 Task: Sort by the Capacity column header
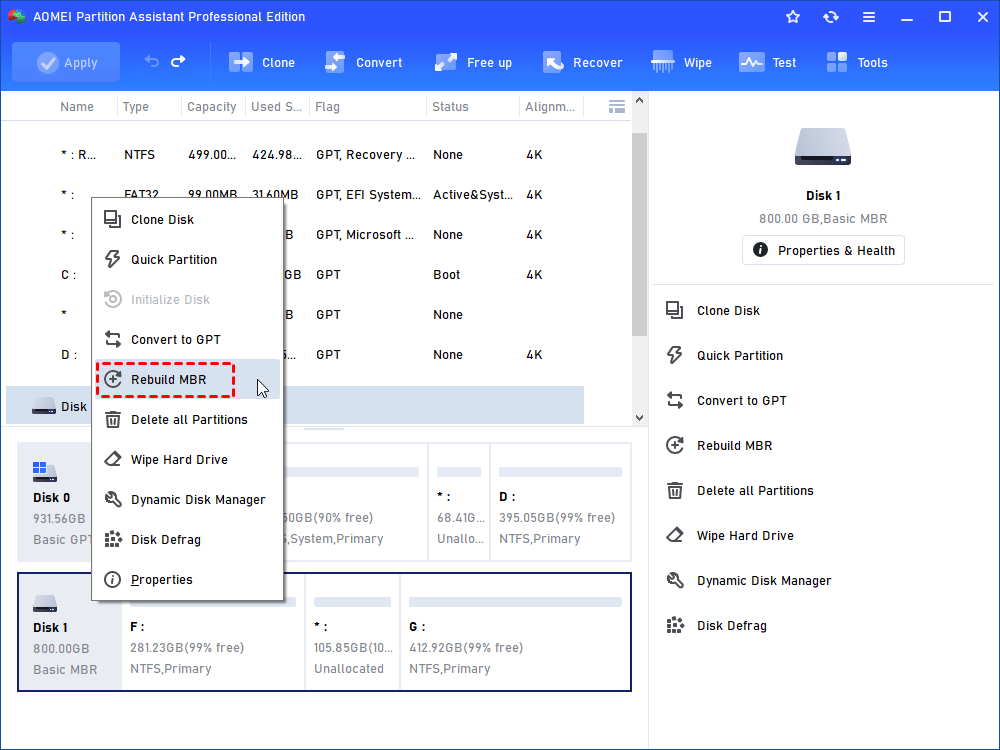coord(212,107)
